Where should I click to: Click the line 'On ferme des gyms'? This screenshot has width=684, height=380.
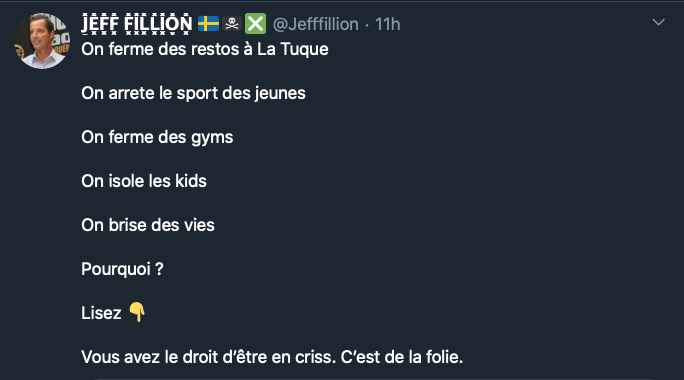(157, 137)
